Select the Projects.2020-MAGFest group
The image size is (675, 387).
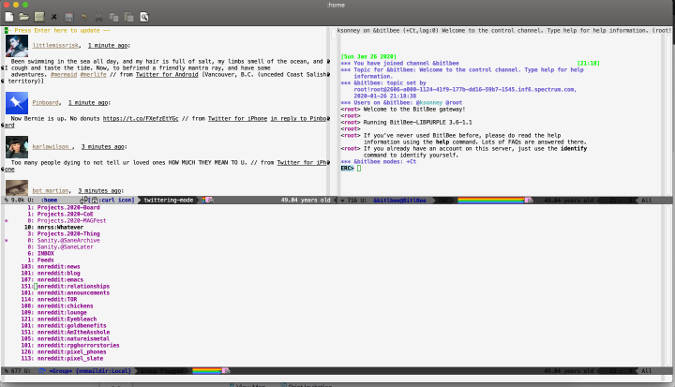[x=71, y=220]
